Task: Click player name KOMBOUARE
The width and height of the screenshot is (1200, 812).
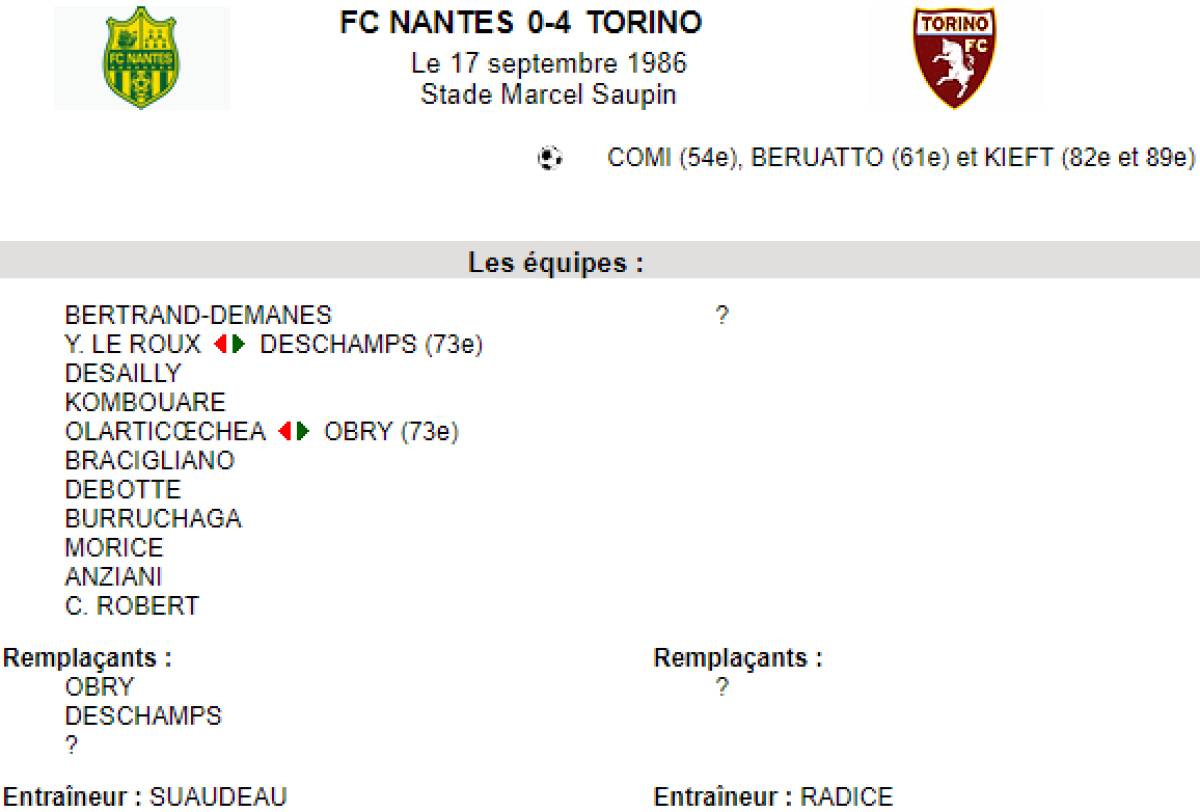Action: pos(145,403)
